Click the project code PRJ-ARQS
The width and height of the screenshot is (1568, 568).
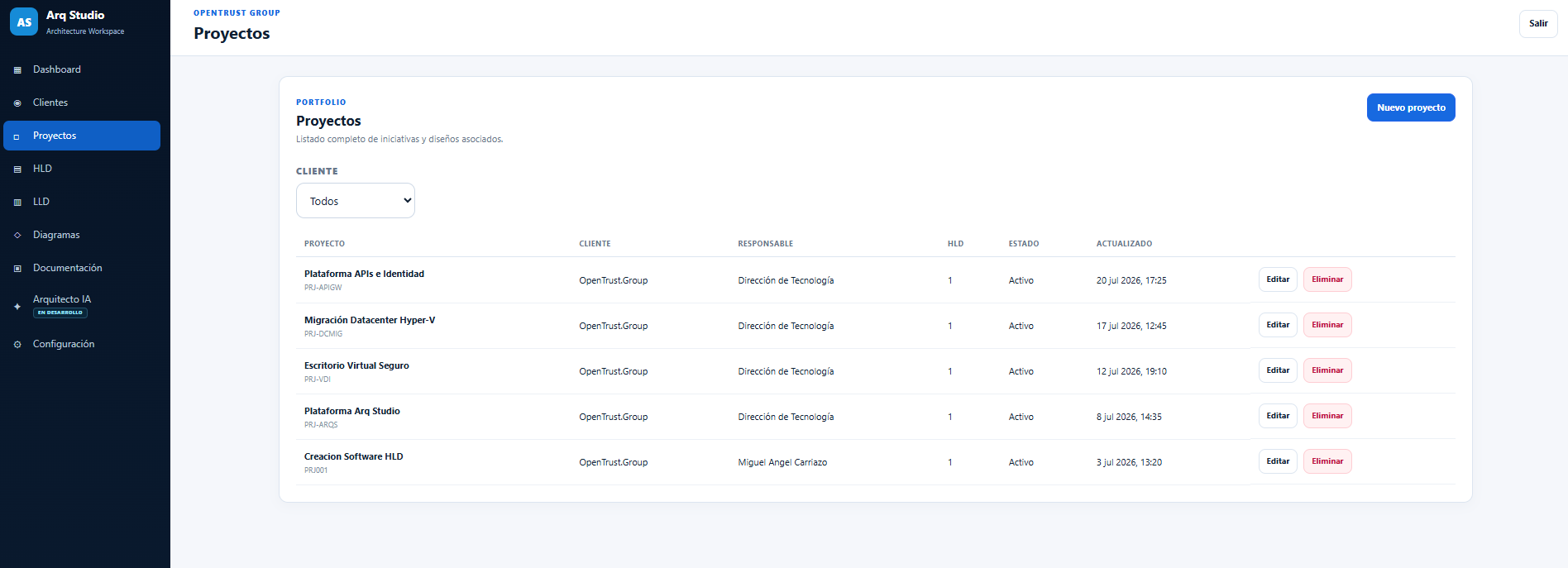321,425
